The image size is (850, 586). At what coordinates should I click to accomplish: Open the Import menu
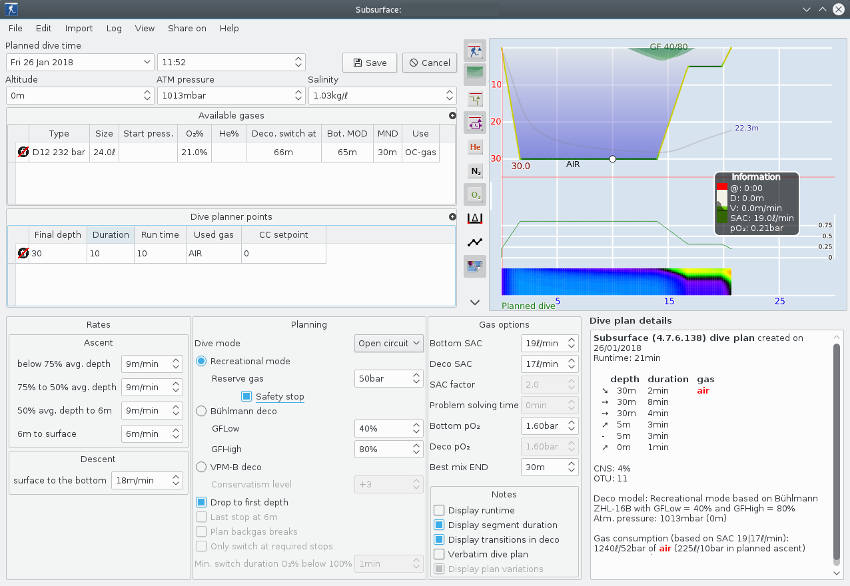78,28
